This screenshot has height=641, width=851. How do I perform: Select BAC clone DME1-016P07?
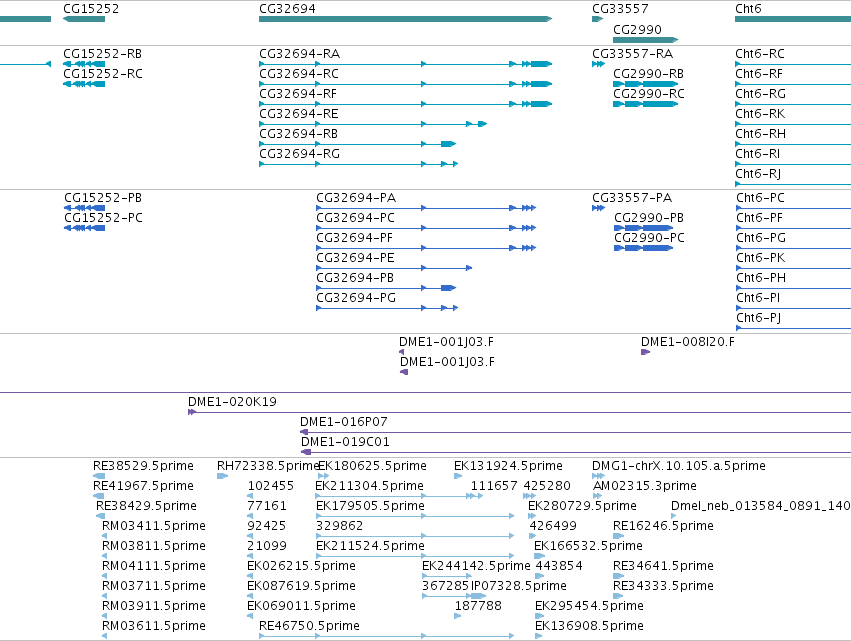pyautogui.click(x=344, y=422)
